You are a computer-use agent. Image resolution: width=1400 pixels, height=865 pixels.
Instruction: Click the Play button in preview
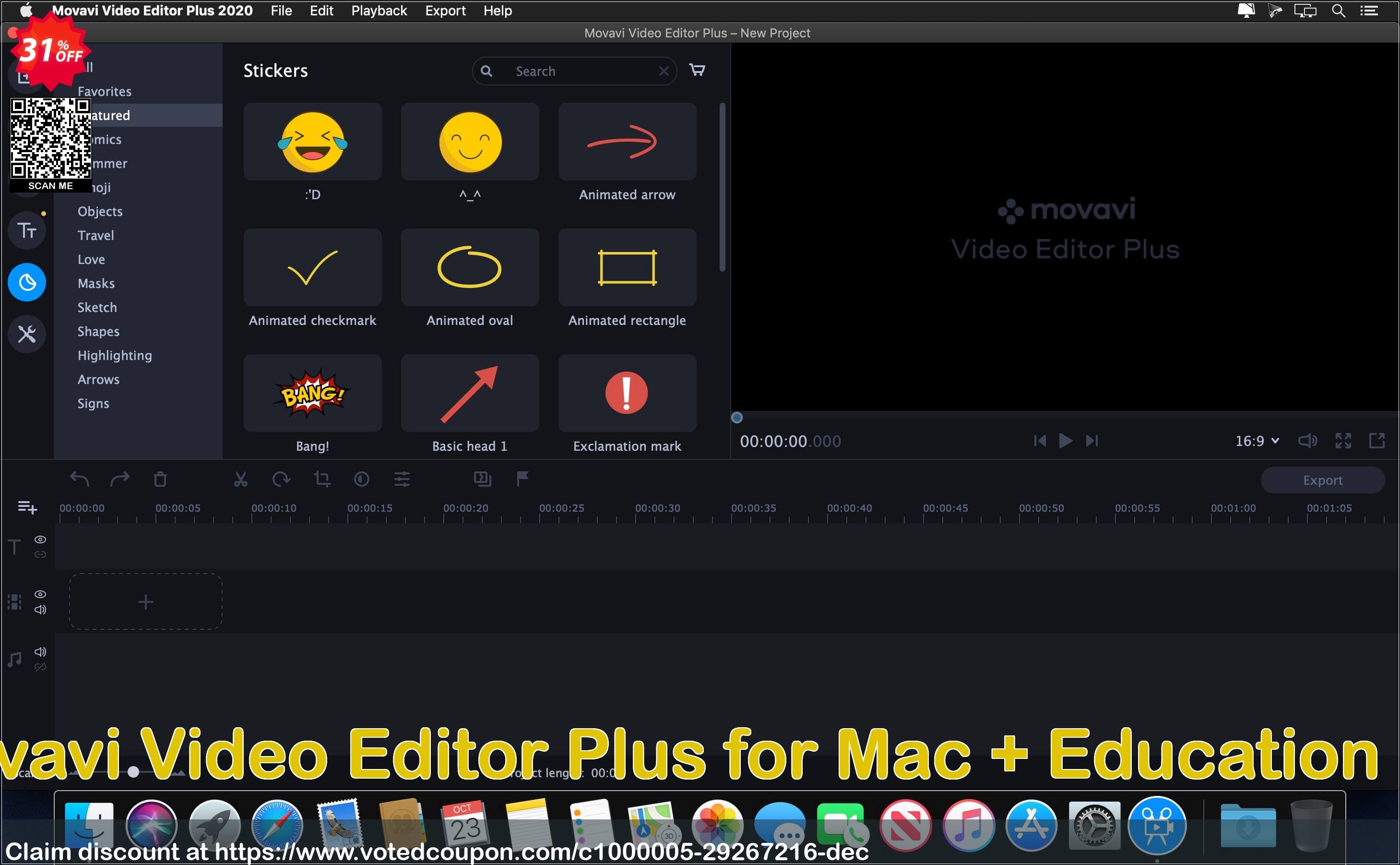(x=1065, y=440)
